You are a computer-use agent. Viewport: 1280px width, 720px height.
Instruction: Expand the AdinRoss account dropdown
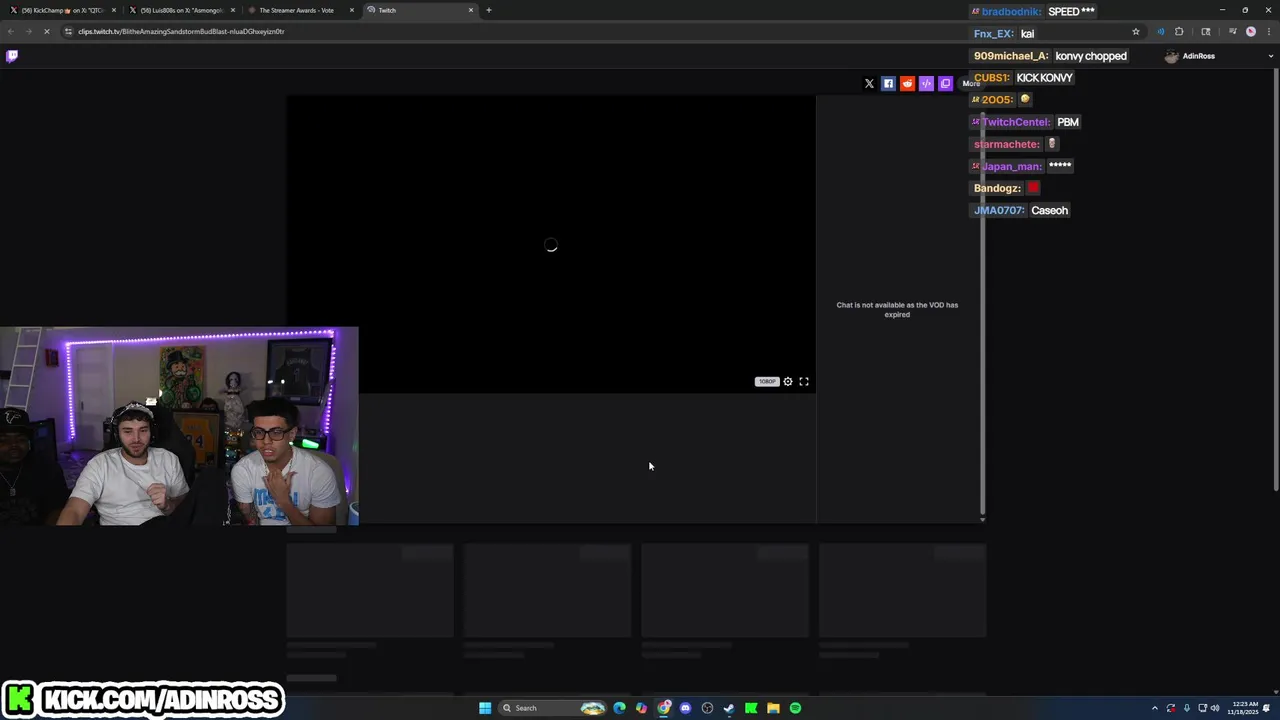pyautogui.click(x=1271, y=56)
